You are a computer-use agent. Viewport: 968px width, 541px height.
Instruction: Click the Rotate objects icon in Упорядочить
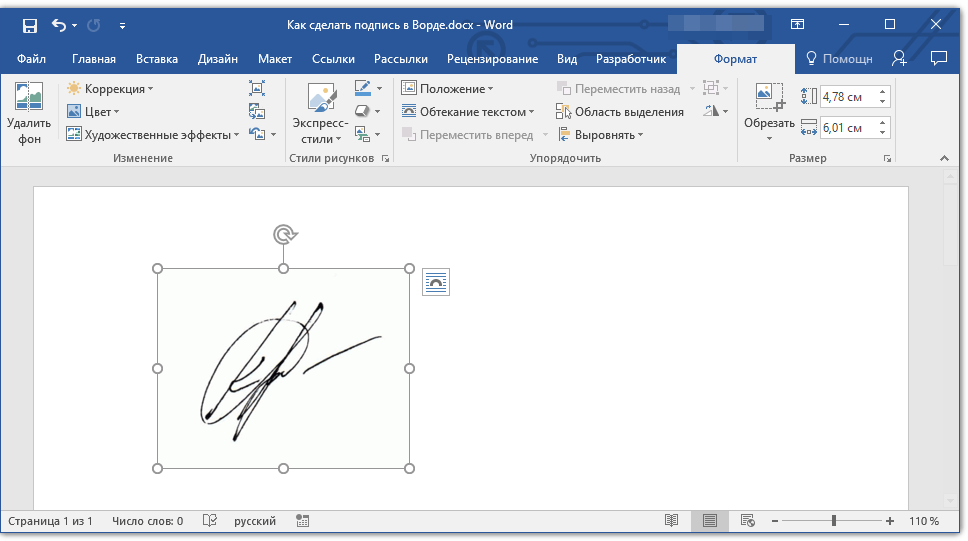coord(712,111)
